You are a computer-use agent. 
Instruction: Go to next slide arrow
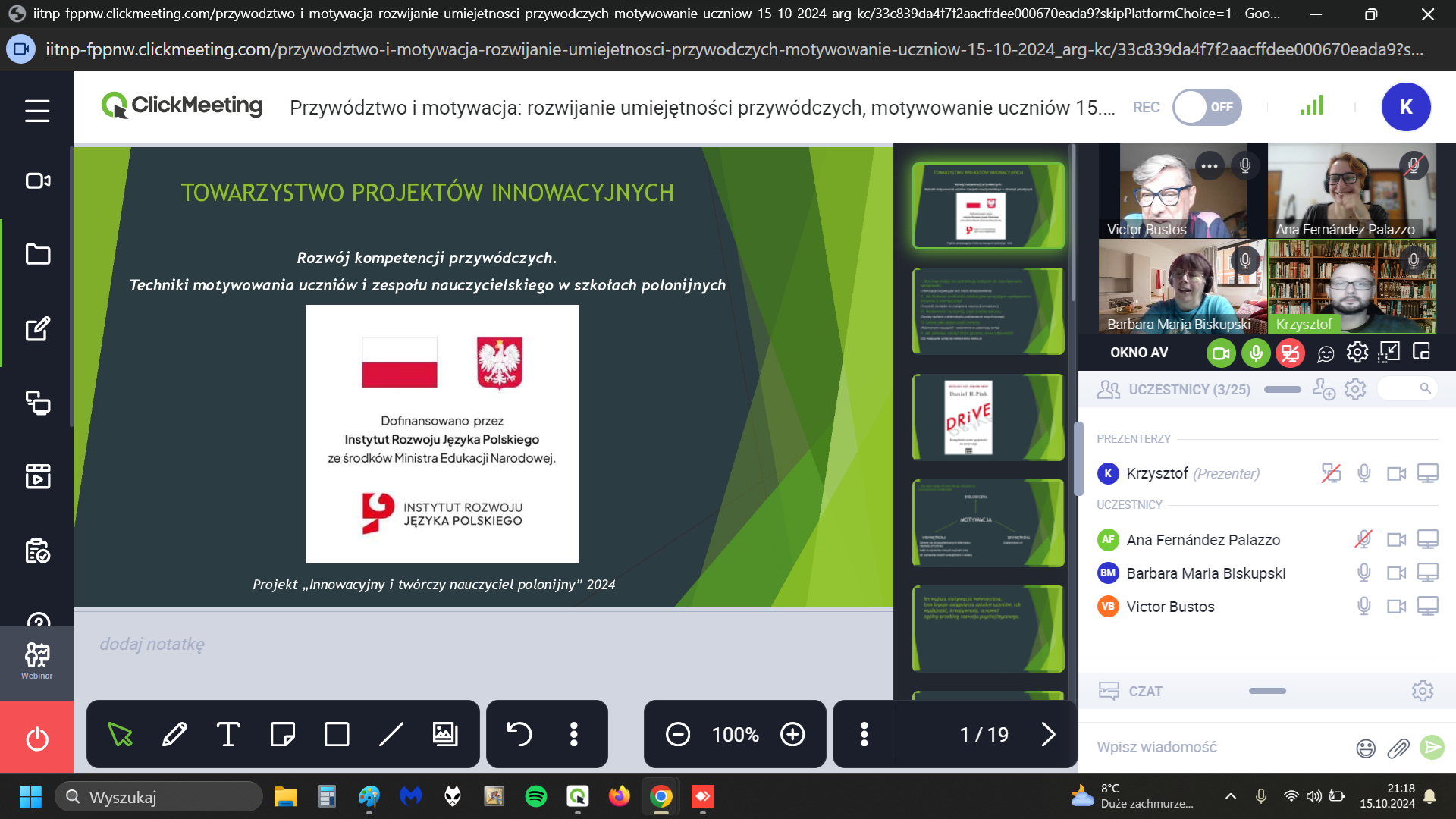pyautogui.click(x=1048, y=734)
